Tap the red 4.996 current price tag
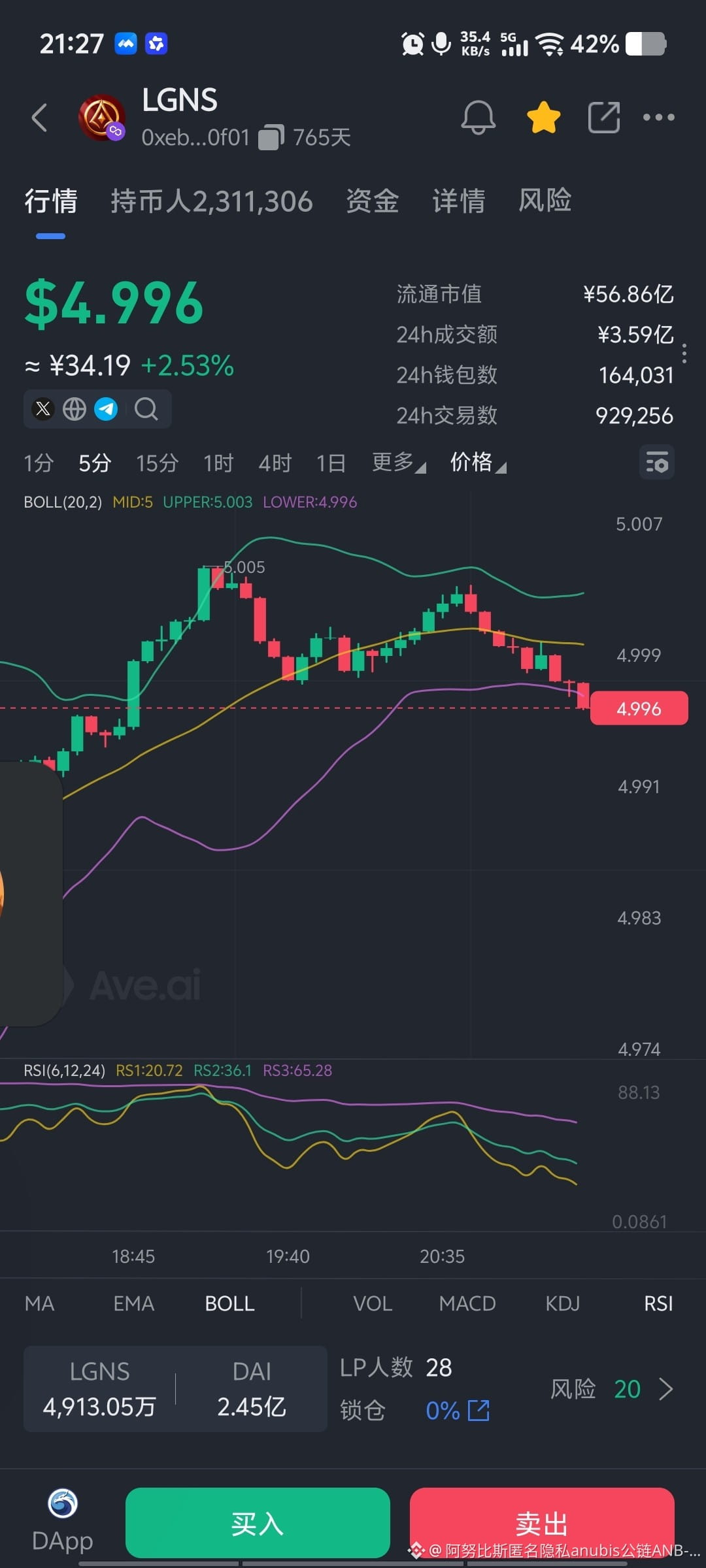Image resolution: width=706 pixels, height=1568 pixels. point(639,708)
